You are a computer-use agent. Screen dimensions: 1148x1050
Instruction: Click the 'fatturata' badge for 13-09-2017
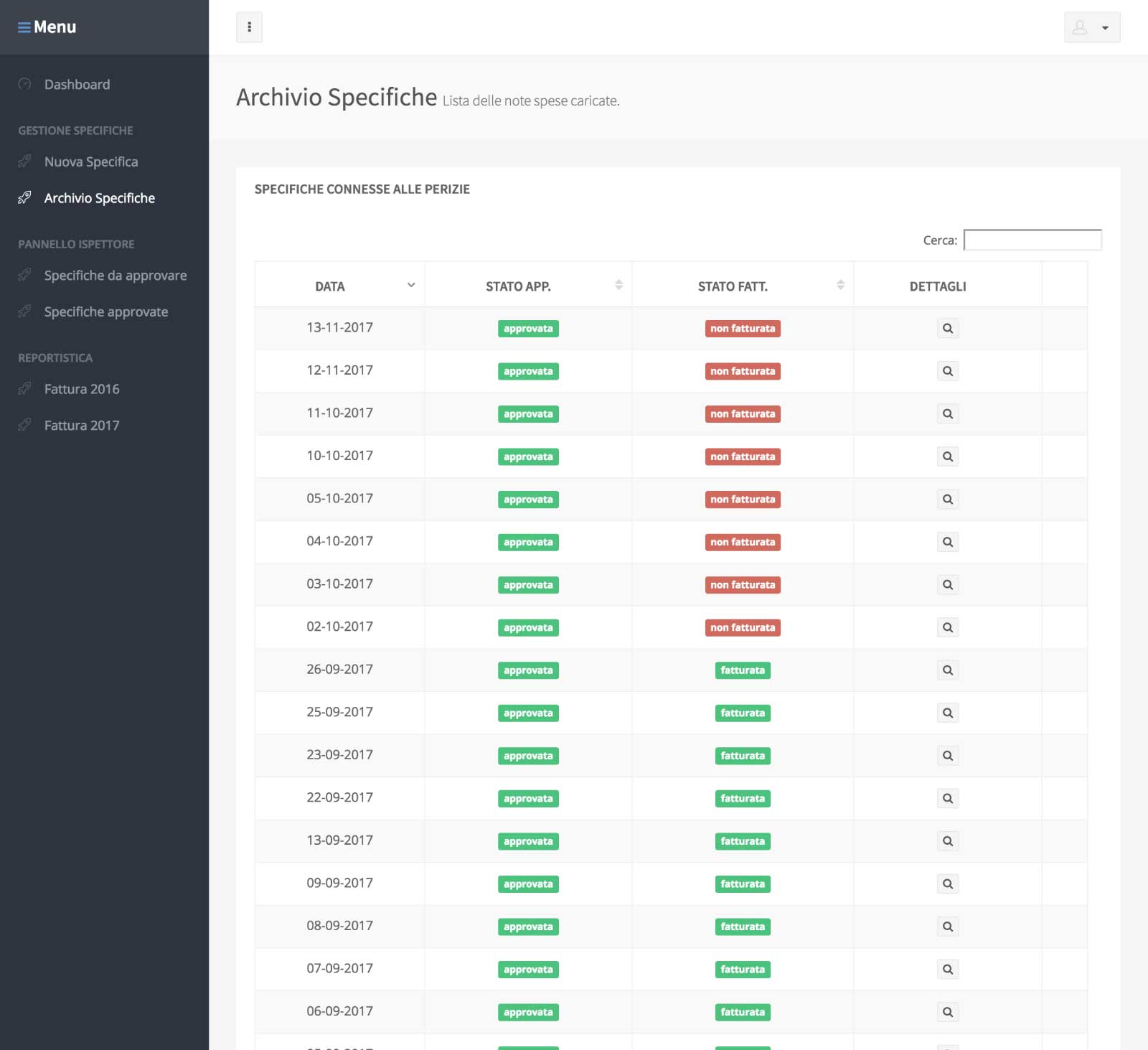click(743, 841)
